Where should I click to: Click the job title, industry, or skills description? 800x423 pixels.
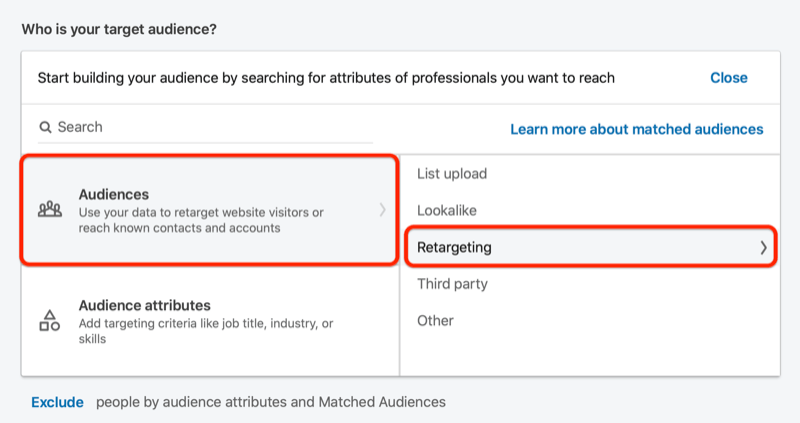tap(206, 331)
